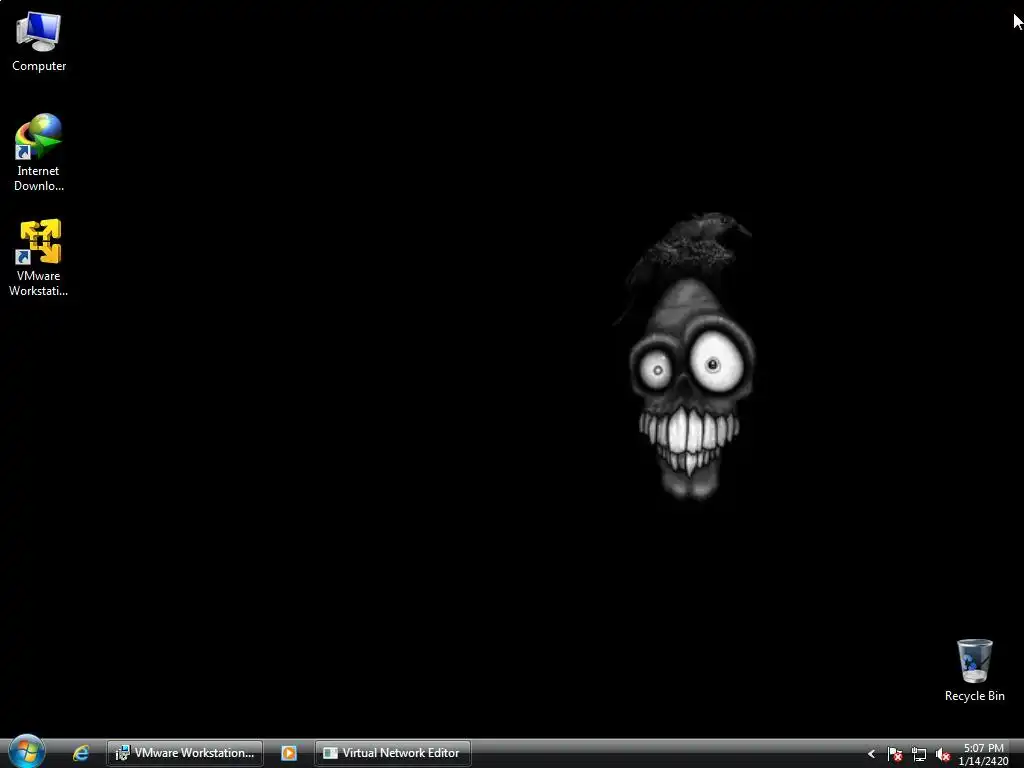Viewport: 1024px width, 768px height.
Task: Open the Computer desktop icon
Action: pos(39,42)
